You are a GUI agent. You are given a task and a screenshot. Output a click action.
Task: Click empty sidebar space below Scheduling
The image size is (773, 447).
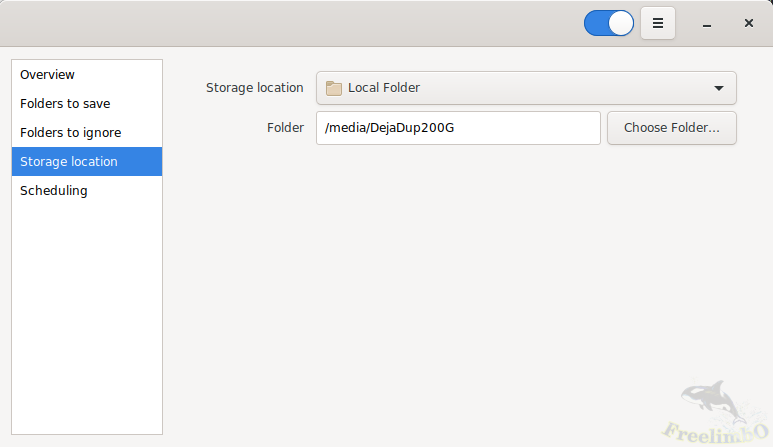point(87,320)
